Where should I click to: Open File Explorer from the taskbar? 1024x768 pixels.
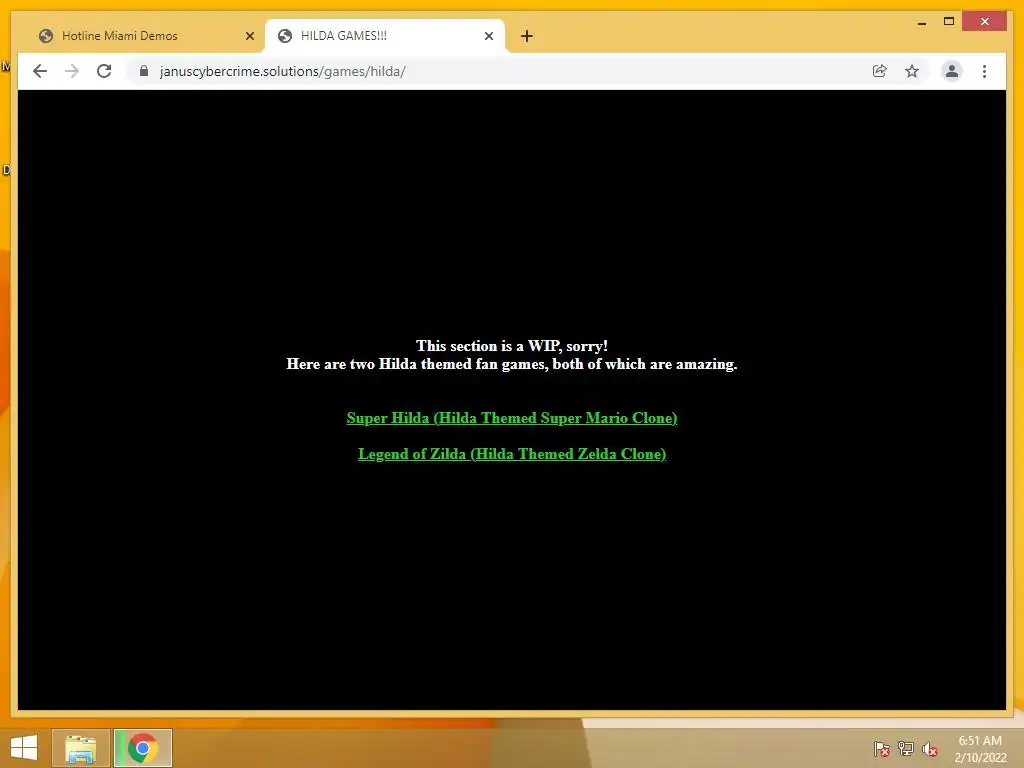80,748
